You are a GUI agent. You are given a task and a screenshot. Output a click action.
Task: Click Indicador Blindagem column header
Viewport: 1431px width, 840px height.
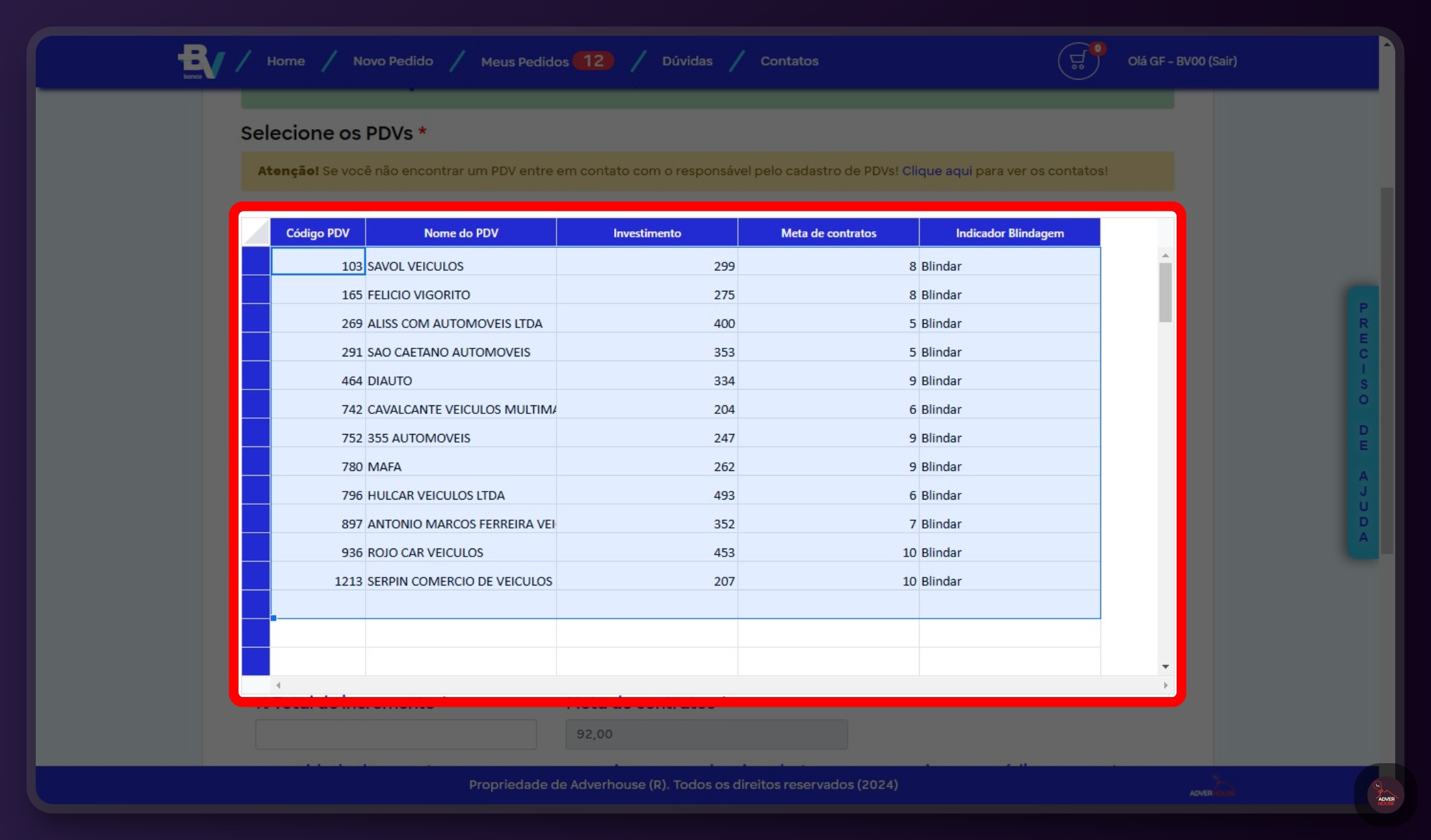1010,233
